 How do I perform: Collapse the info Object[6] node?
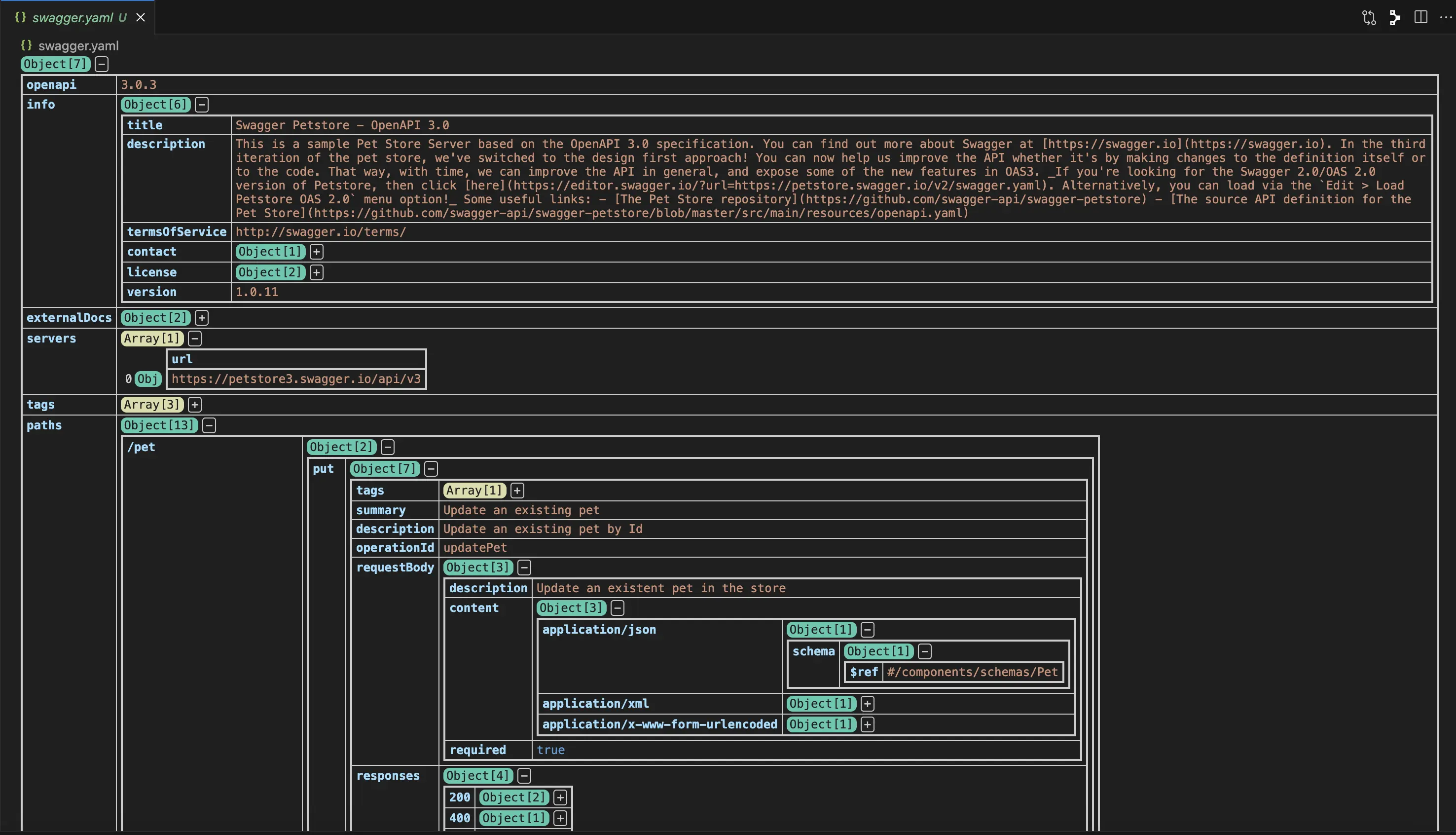[x=202, y=105]
